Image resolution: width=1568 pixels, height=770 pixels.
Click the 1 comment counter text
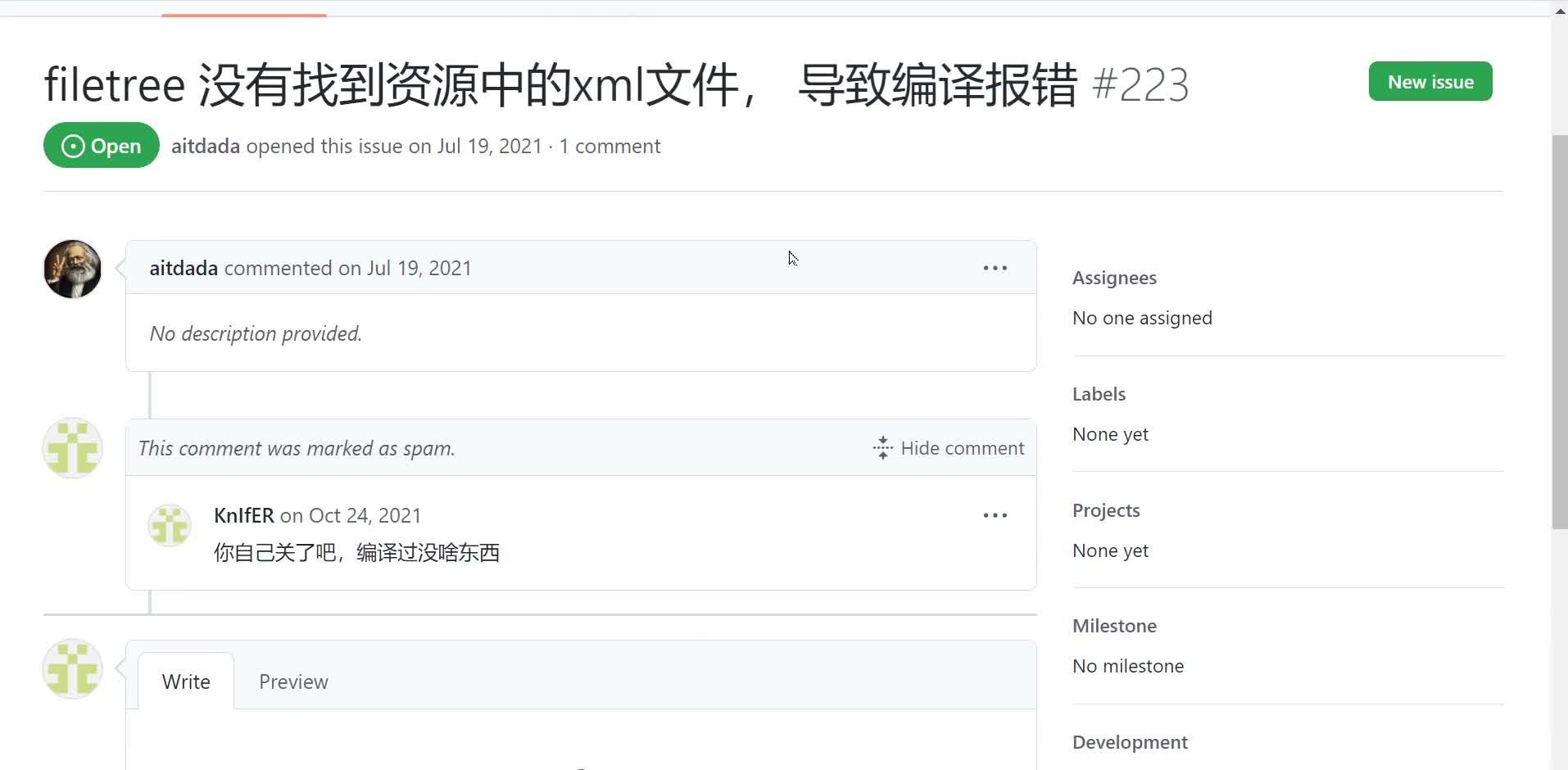coord(610,146)
